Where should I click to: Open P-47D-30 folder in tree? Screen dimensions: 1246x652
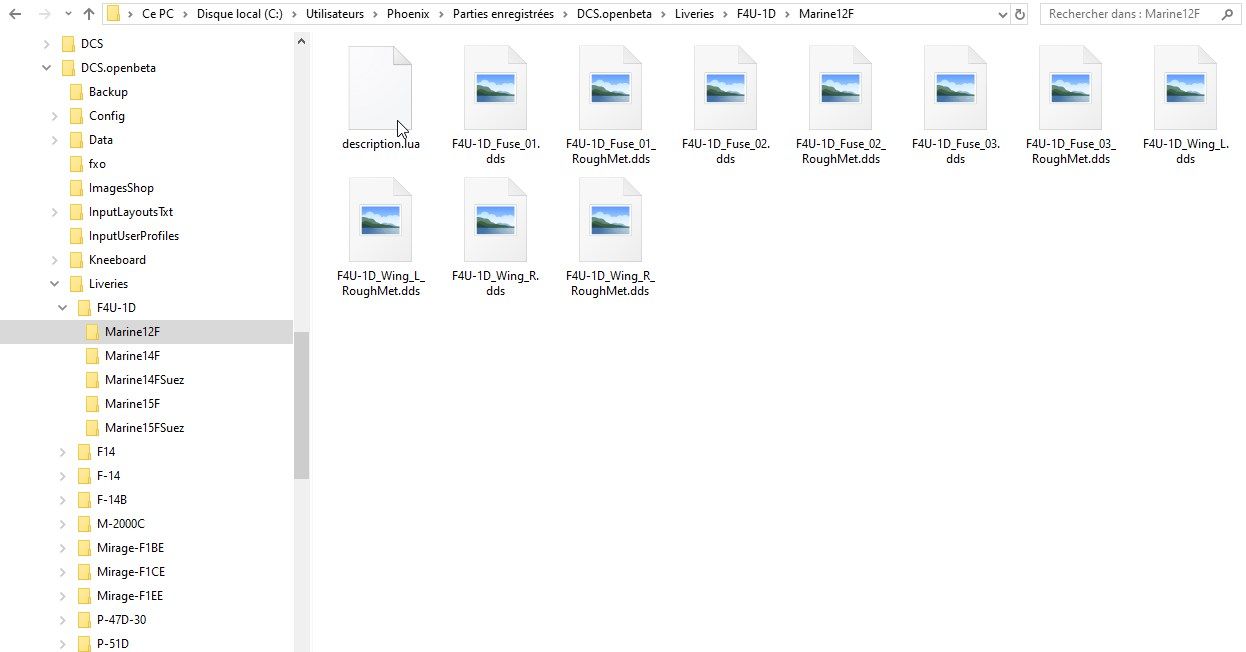coord(121,620)
